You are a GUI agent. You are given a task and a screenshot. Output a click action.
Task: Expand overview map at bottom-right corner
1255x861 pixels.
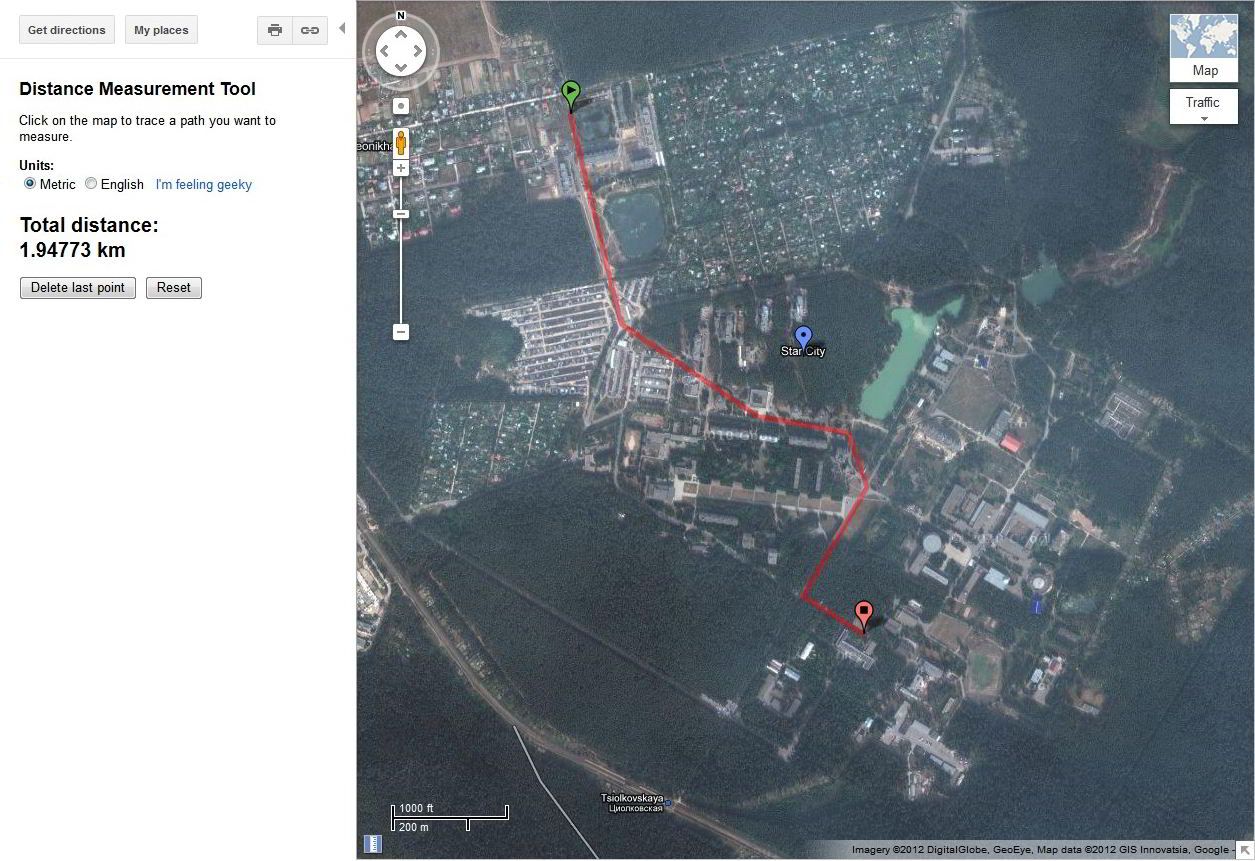(x=1245, y=850)
